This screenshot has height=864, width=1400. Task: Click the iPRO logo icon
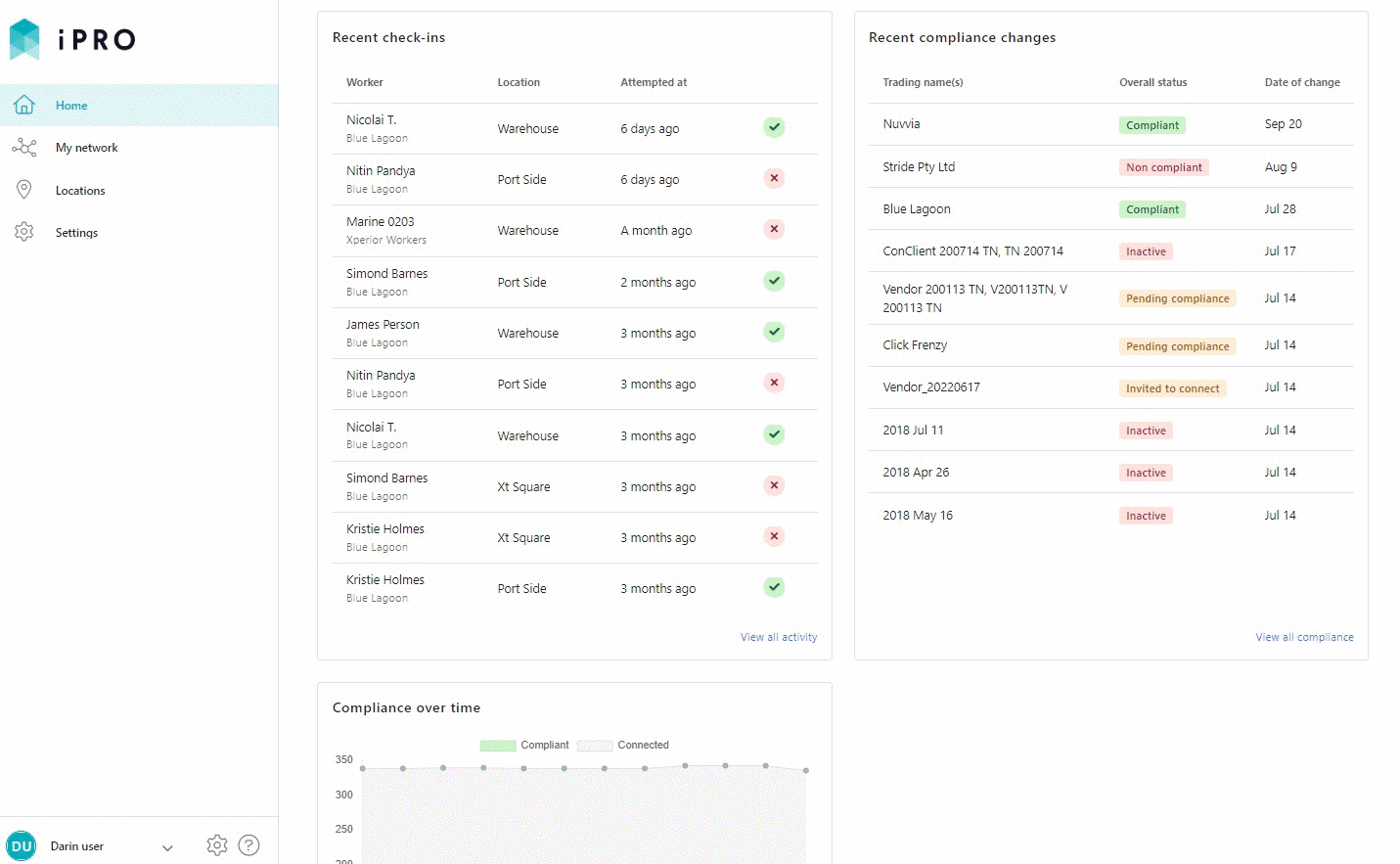[x=24, y=39]
